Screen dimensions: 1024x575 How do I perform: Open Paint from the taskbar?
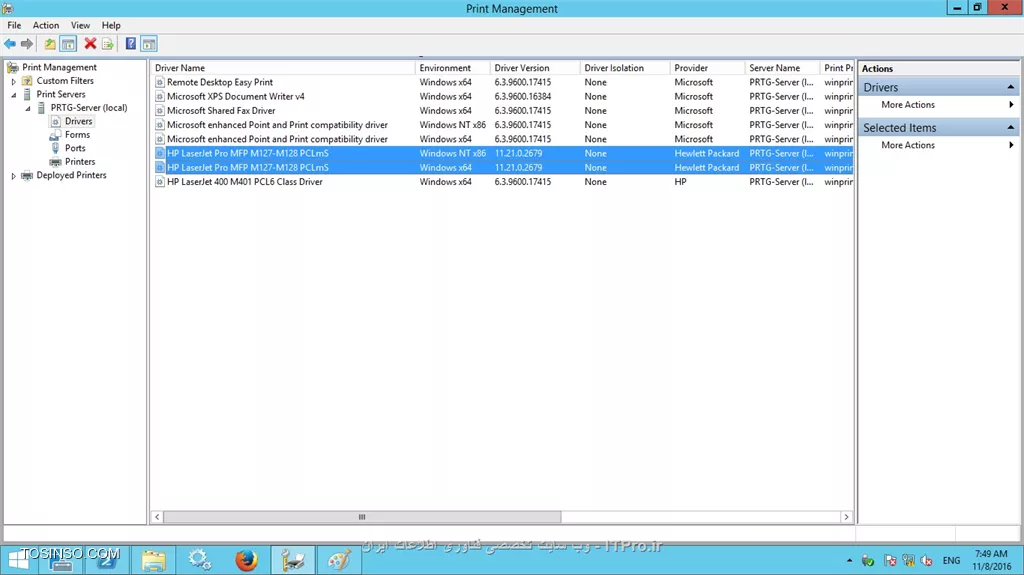tap(339, 561)
